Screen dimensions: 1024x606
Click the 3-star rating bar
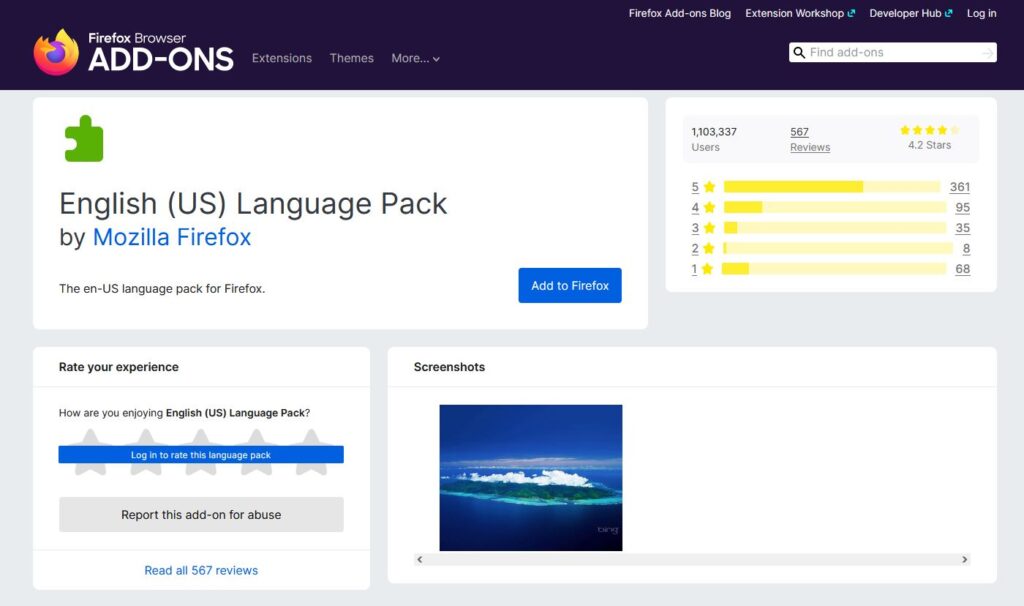click(835, 228)
